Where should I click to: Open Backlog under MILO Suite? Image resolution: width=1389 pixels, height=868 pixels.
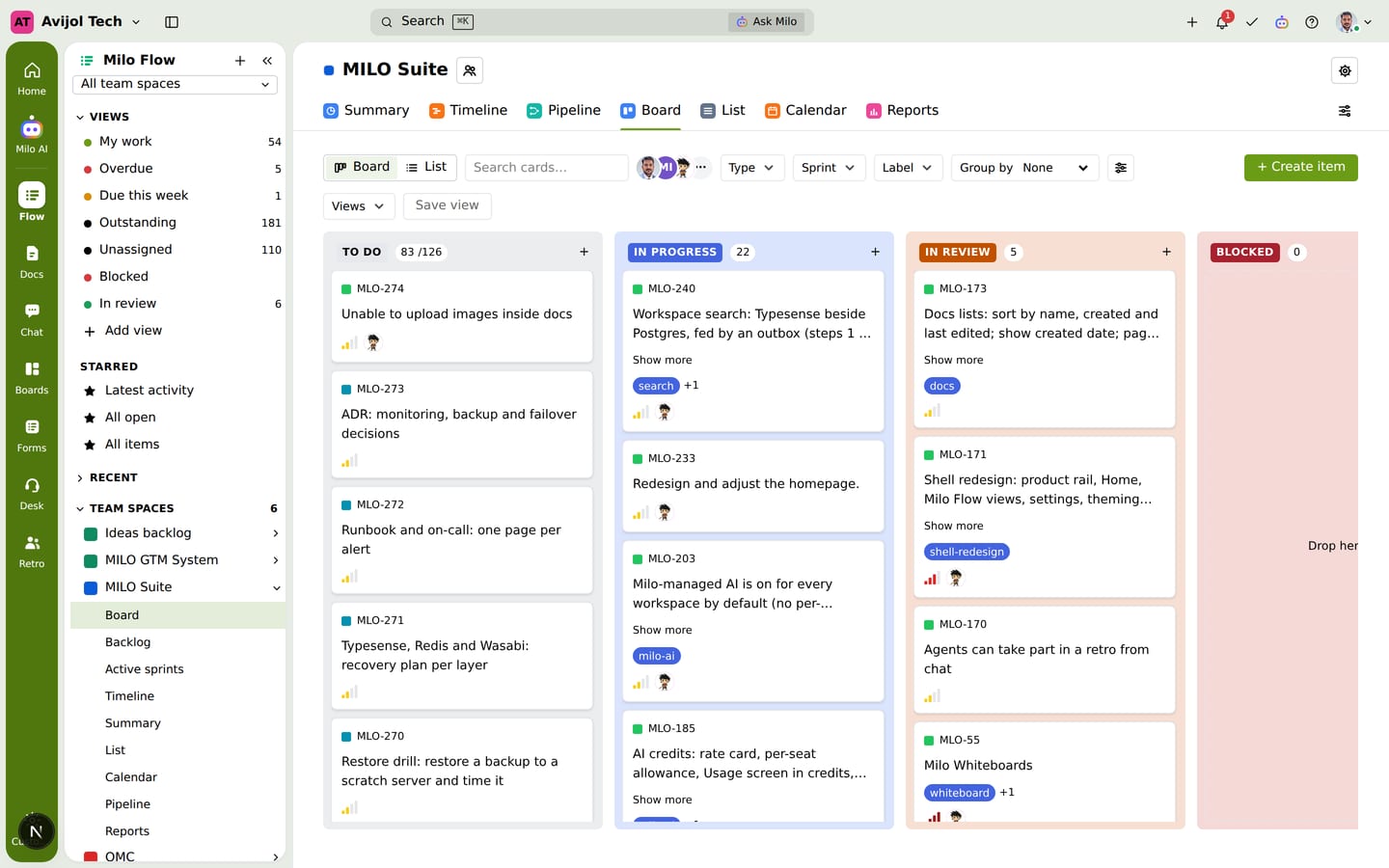click(127, 642)
